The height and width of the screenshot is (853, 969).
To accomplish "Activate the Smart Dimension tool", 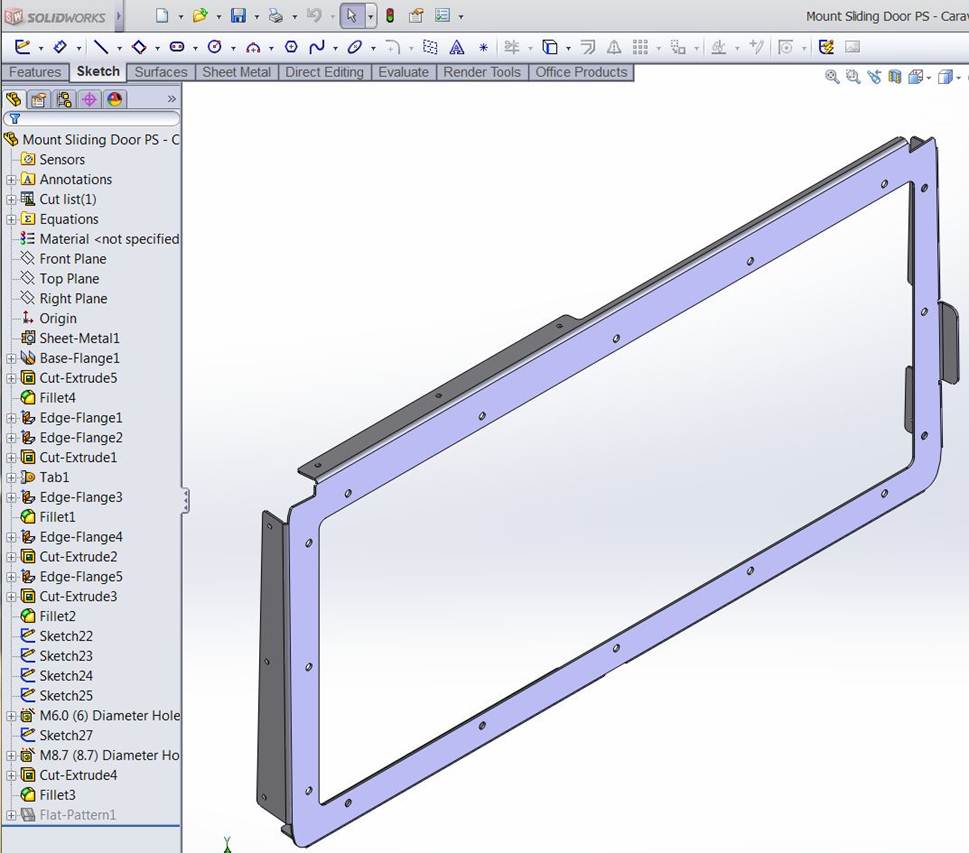I will (x=59, y=47).
